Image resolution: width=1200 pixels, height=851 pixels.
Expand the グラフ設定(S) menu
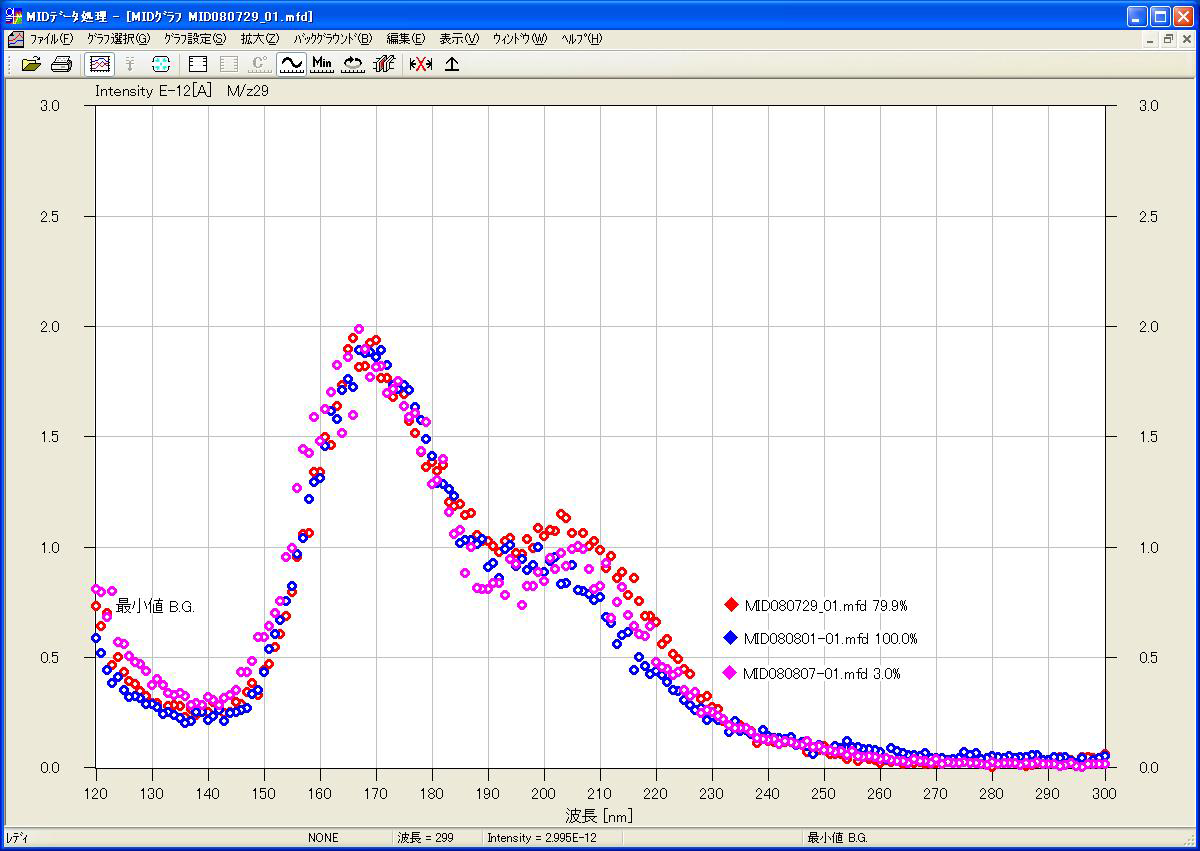tap(195, 39)
